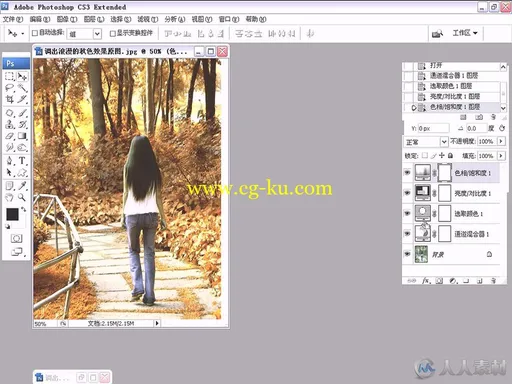Select the 背景 layer thumbnail
512x384 pixels.
point(421,254)
